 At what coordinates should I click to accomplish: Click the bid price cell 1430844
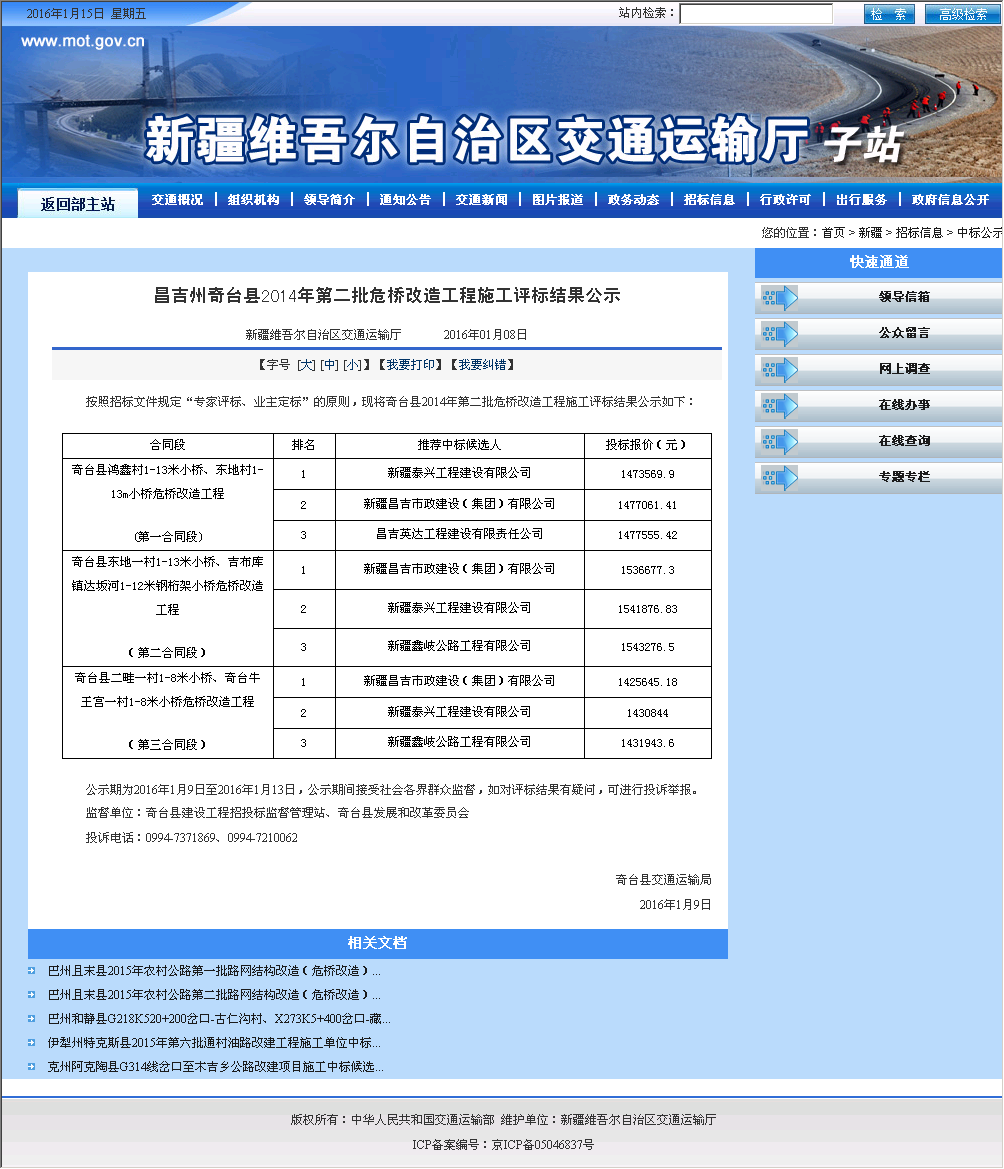[x=648, y=713]
